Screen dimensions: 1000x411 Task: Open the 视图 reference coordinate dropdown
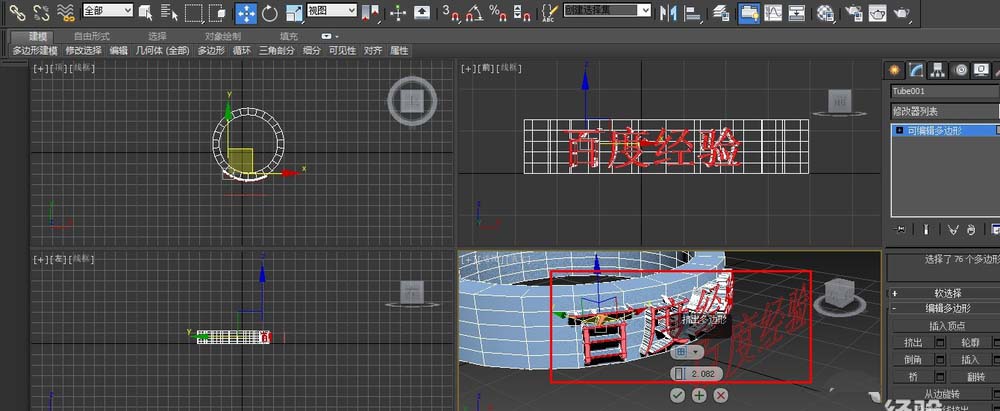pos(332,10)
